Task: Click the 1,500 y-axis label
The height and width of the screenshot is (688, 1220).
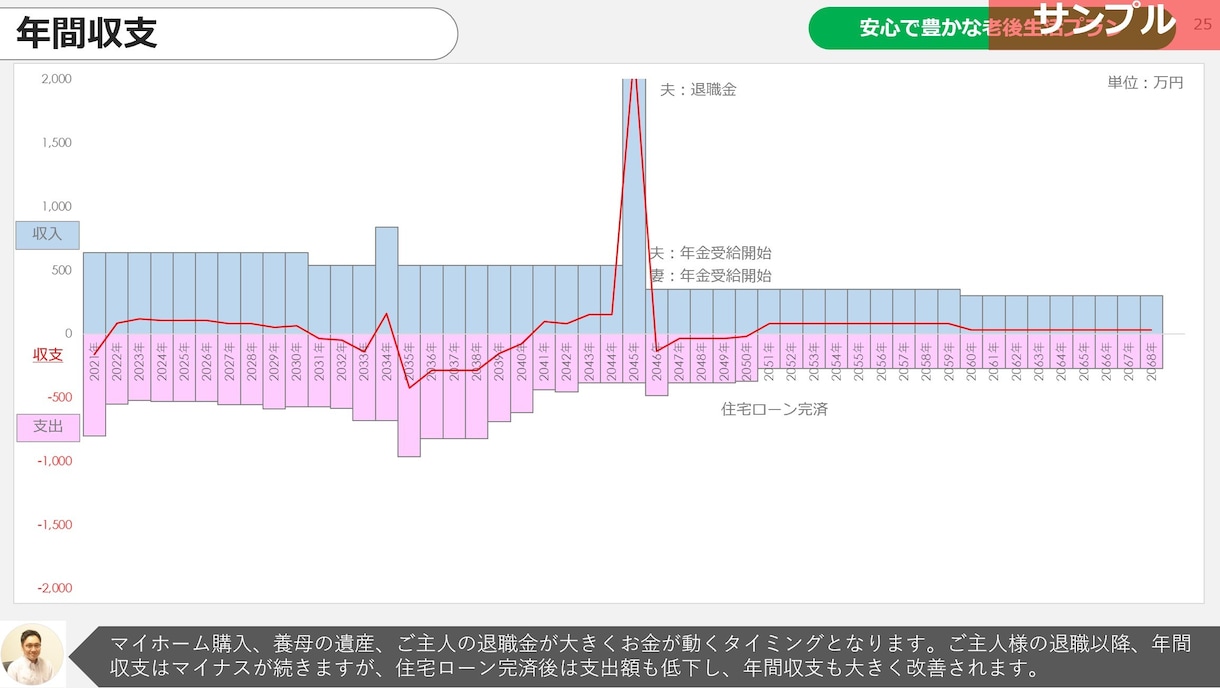Action: point(56,143)
